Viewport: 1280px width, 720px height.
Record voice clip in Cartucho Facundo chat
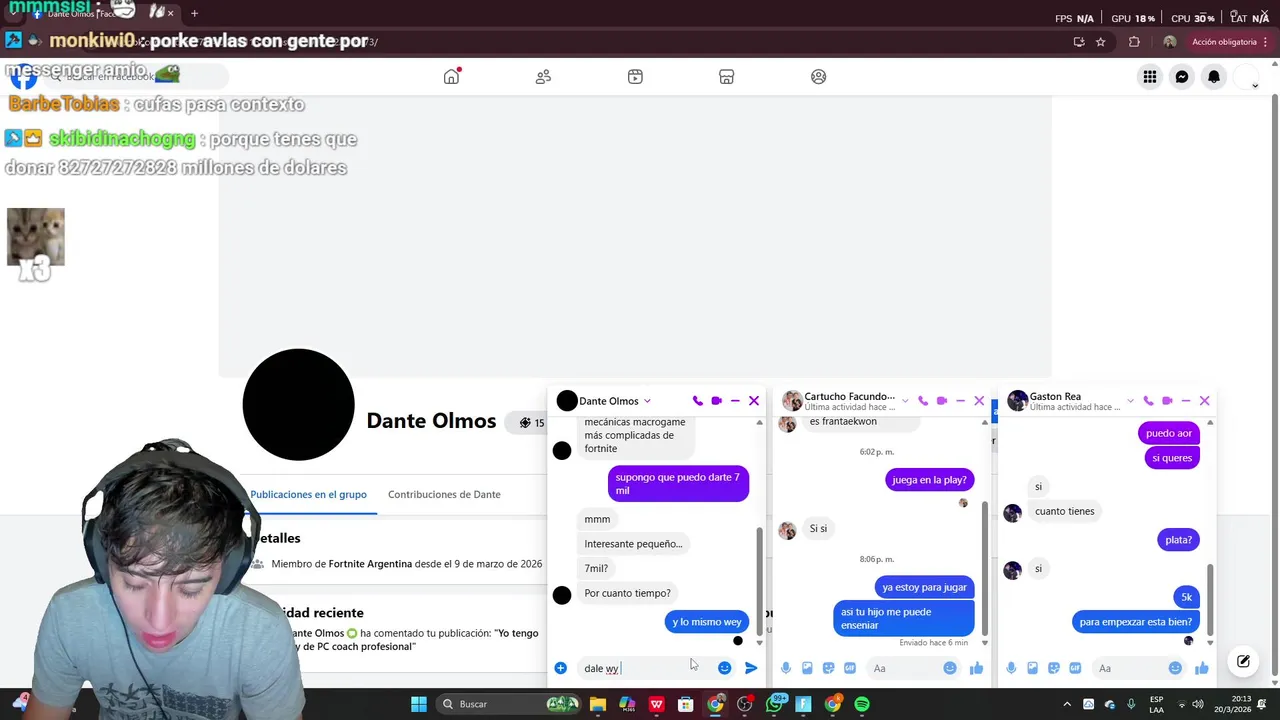786,668
